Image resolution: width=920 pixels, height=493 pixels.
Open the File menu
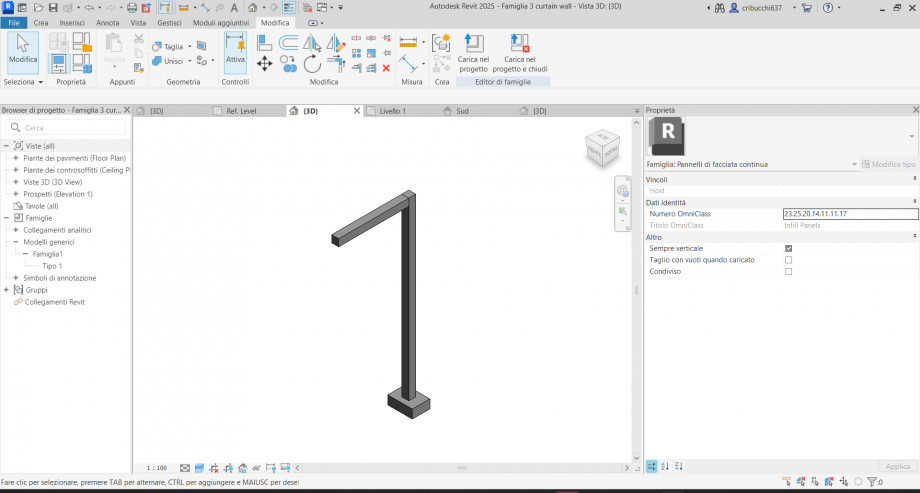click(x=14, y=23)
